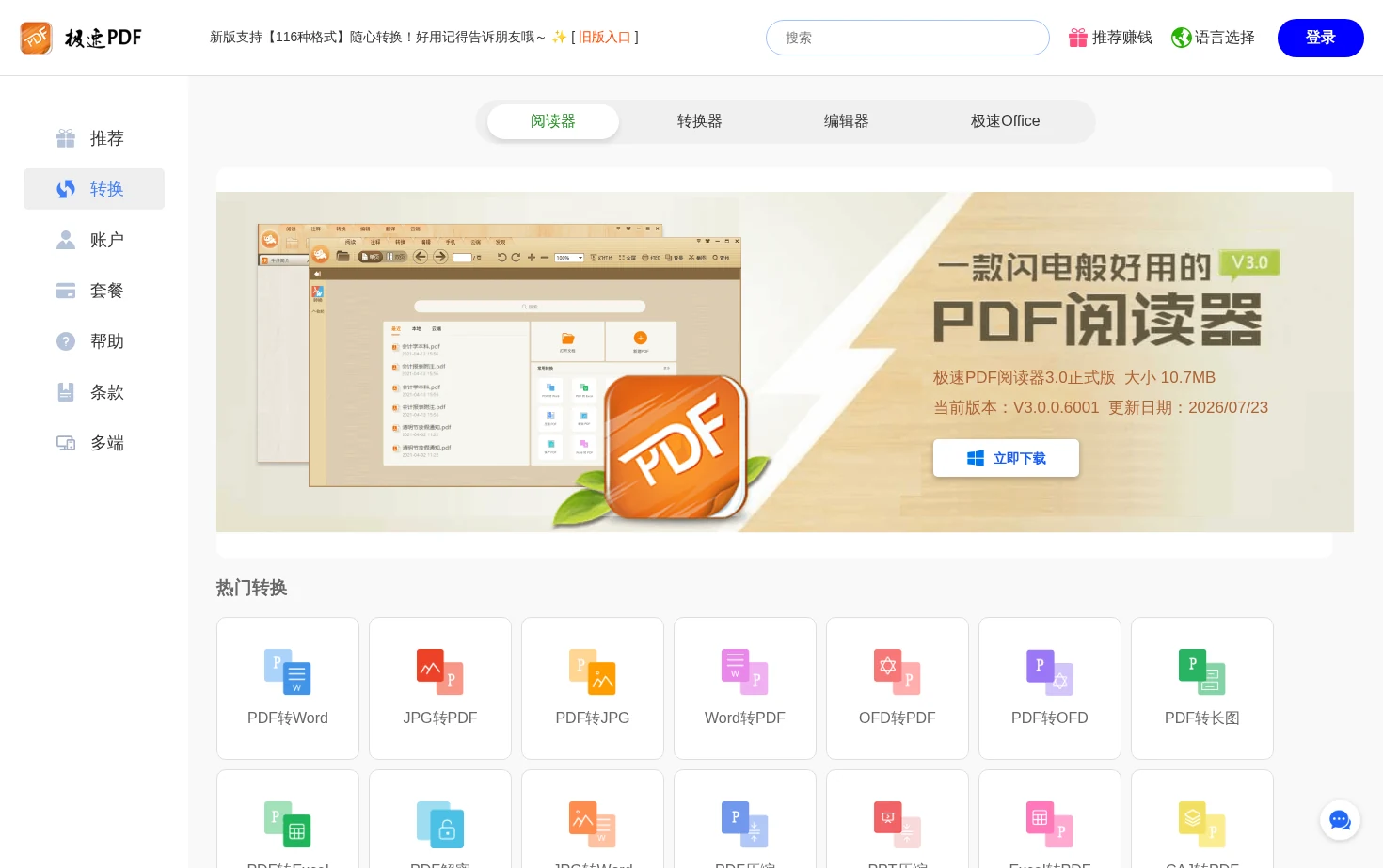Go to 账户 in the sidebar
1383x868 pixels.
tap(94, 240)
